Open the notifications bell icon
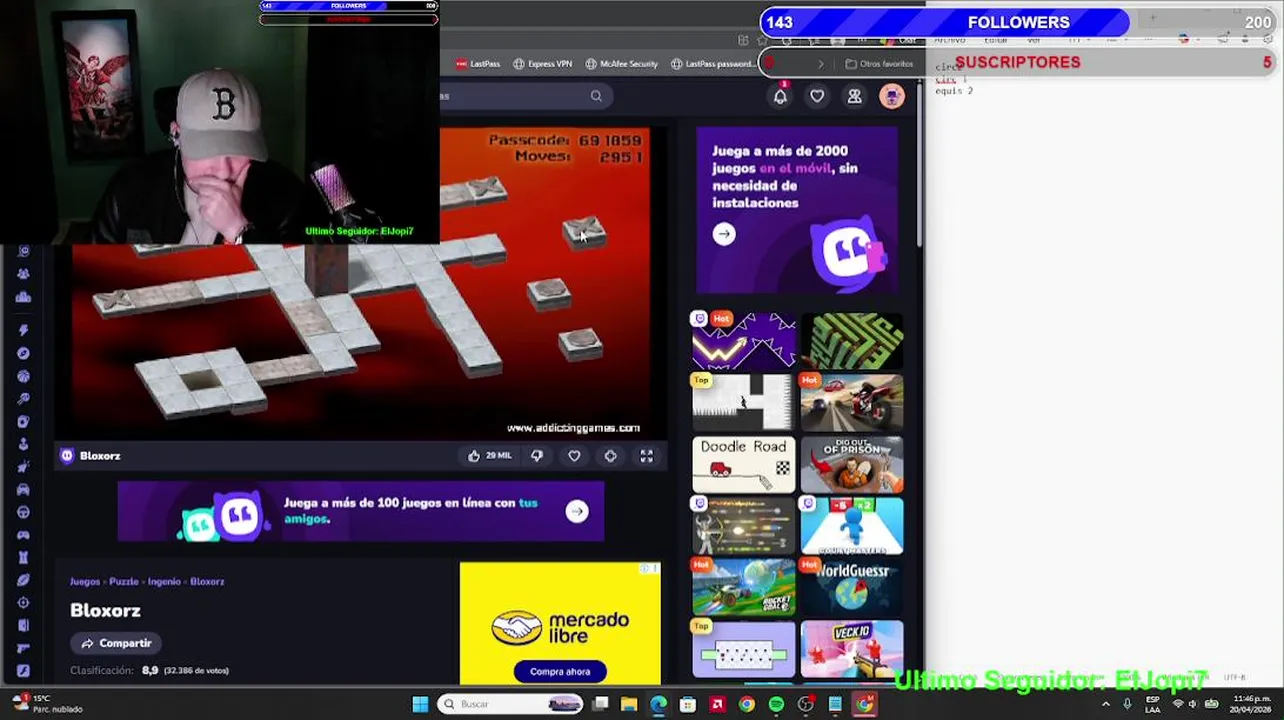This screenshot has height=720, width=1284. (780, 96)
